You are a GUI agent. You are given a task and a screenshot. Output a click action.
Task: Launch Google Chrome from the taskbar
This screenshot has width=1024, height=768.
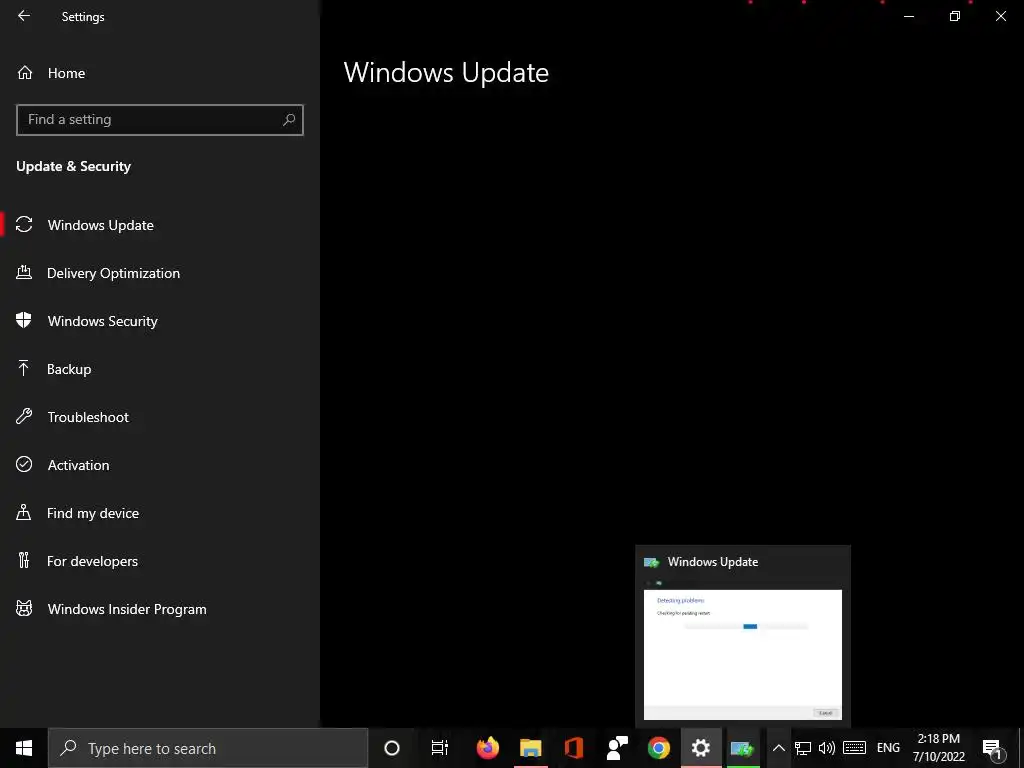pyautogui.click(x=659, y=748)
